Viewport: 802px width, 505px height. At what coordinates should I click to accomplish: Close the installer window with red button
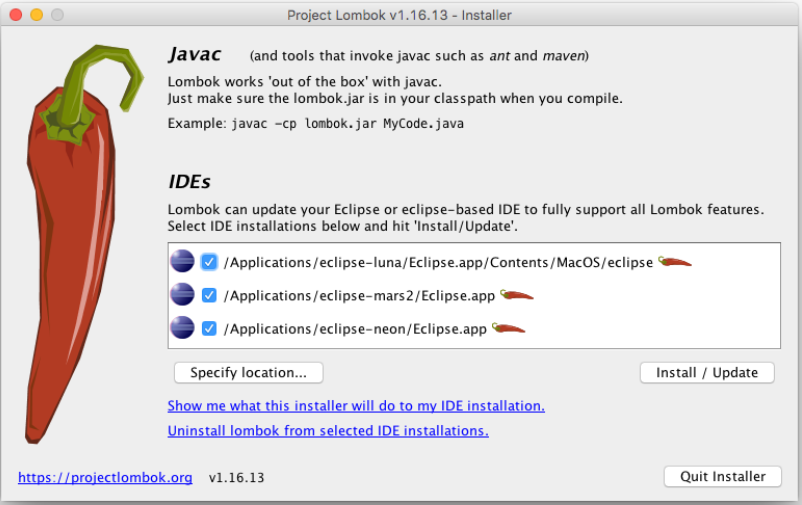pyautogui.click(x=16, y=15)
